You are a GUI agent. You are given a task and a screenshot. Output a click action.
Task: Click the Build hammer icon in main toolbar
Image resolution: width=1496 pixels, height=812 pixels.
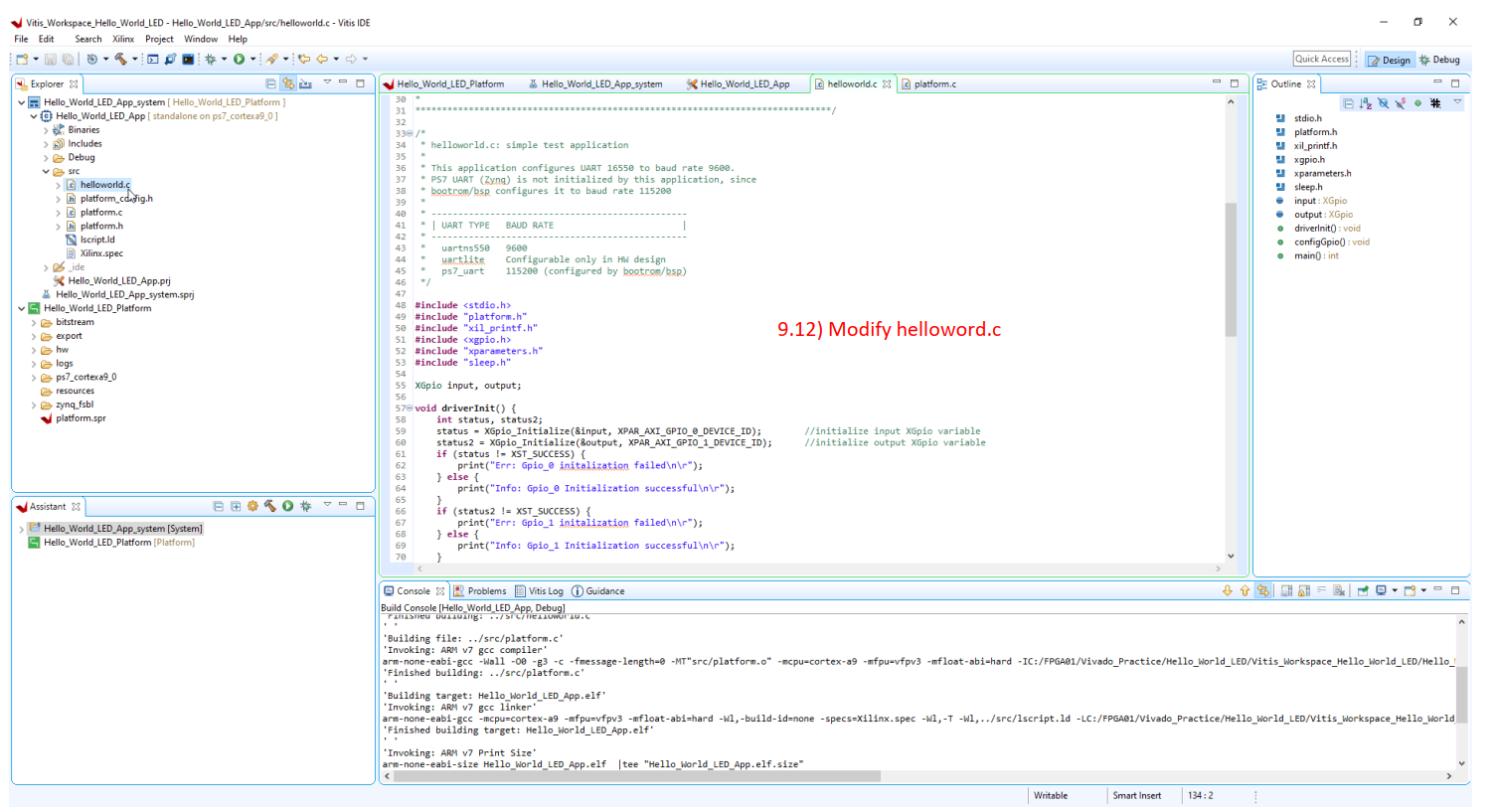click(x=120, y=60)
